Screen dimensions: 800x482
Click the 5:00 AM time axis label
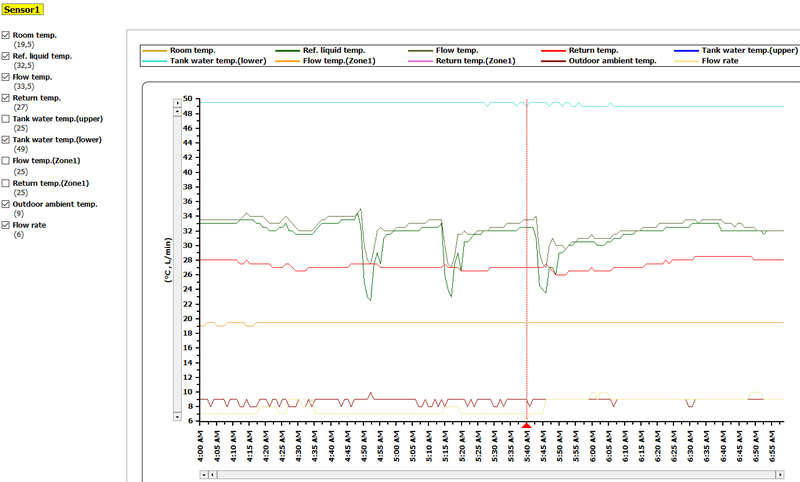coord(396,446)
